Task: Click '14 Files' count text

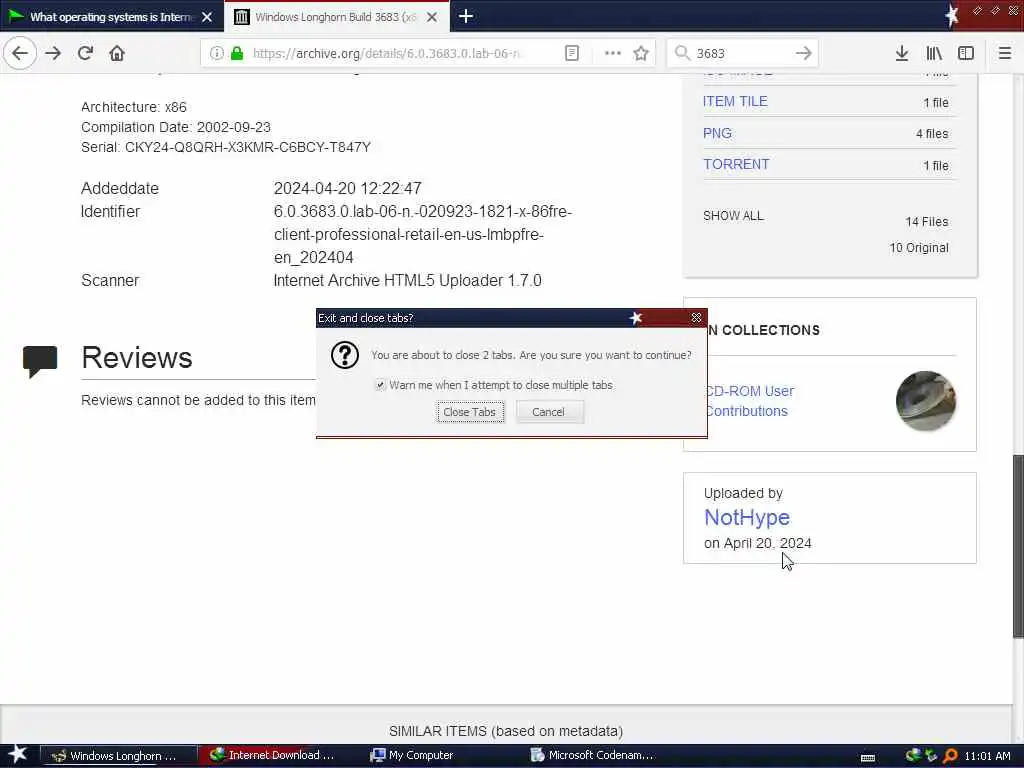Action: [926, 222]
